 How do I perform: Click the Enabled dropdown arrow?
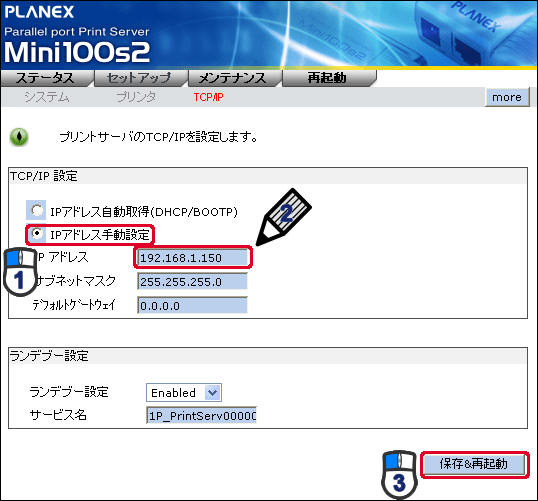point(213,393)
